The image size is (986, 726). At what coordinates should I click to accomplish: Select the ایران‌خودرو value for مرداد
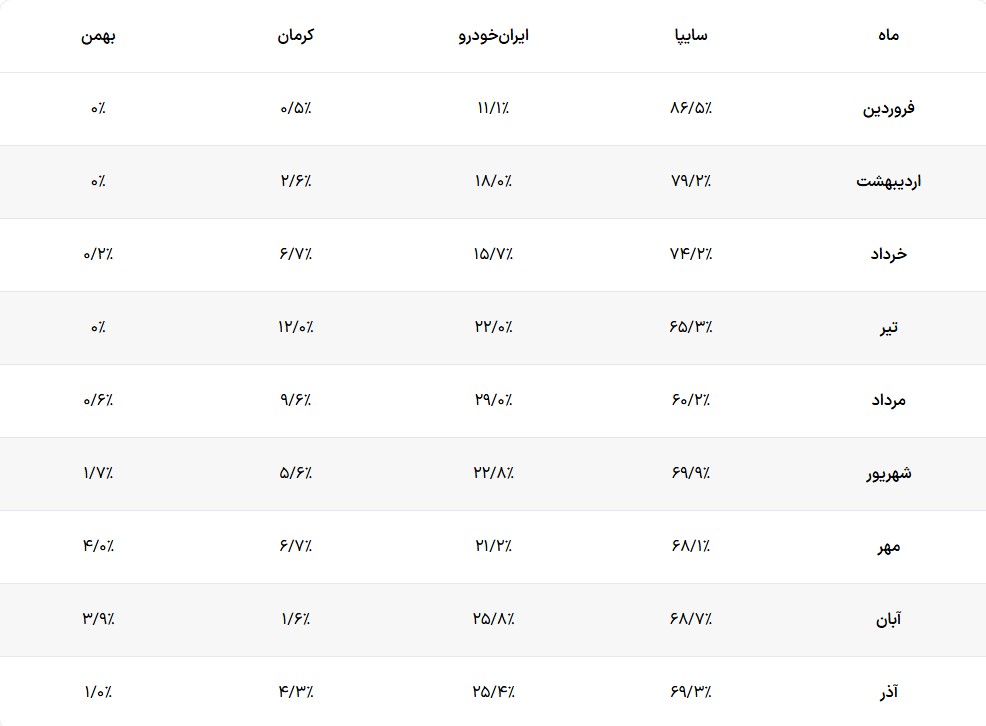coord(493,401)
